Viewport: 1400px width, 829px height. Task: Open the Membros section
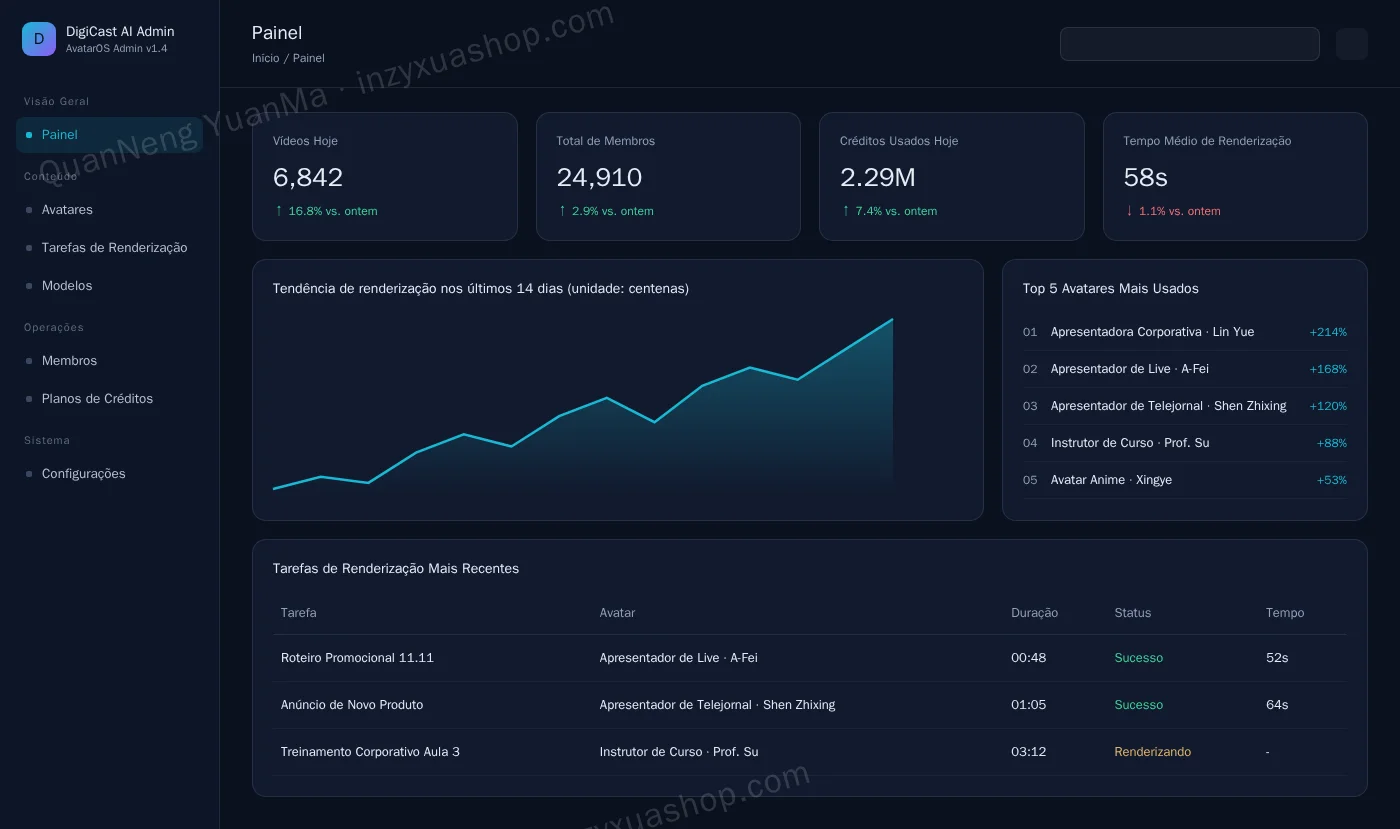[109, 361]
